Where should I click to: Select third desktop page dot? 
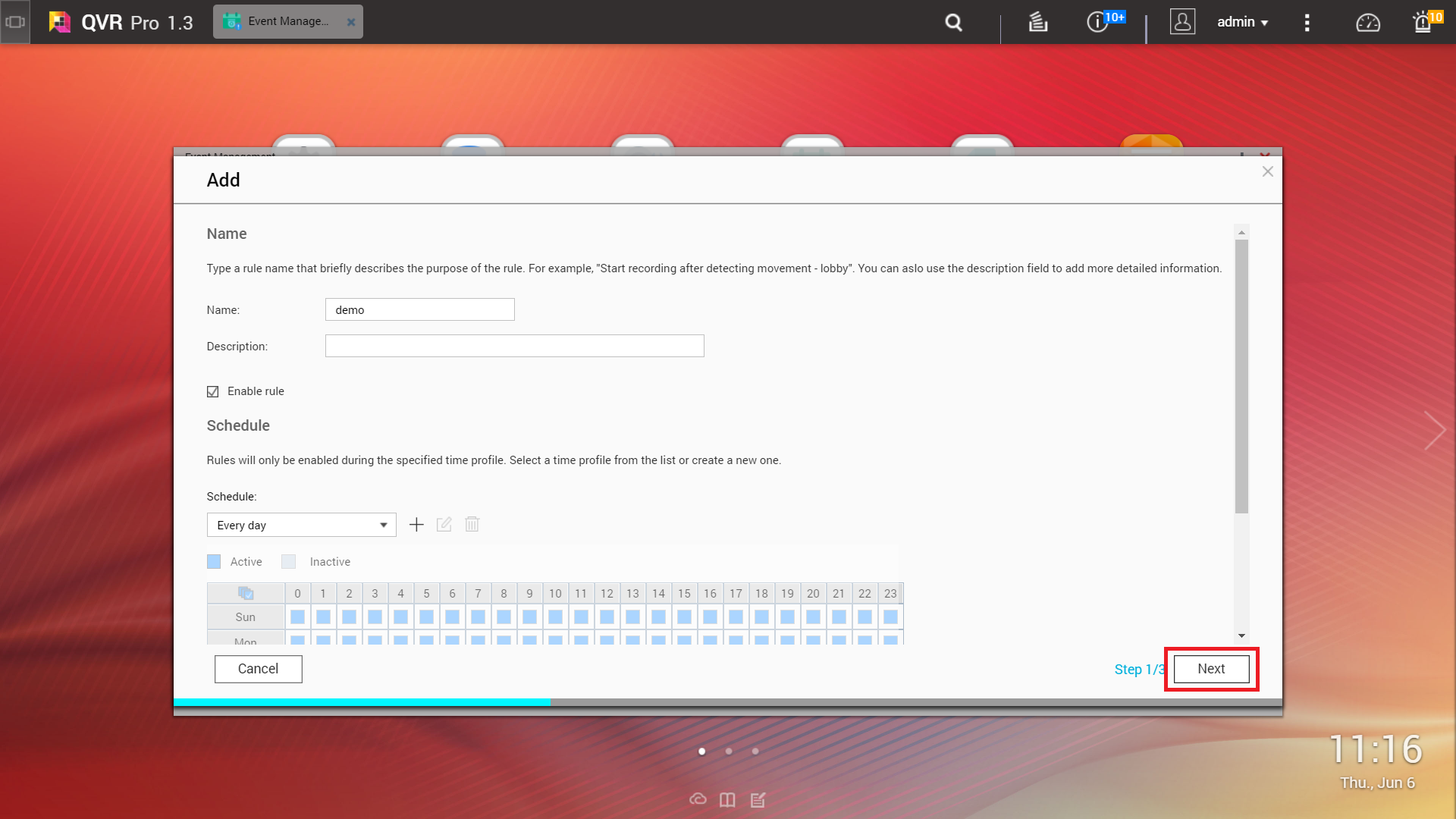(755, 752)
